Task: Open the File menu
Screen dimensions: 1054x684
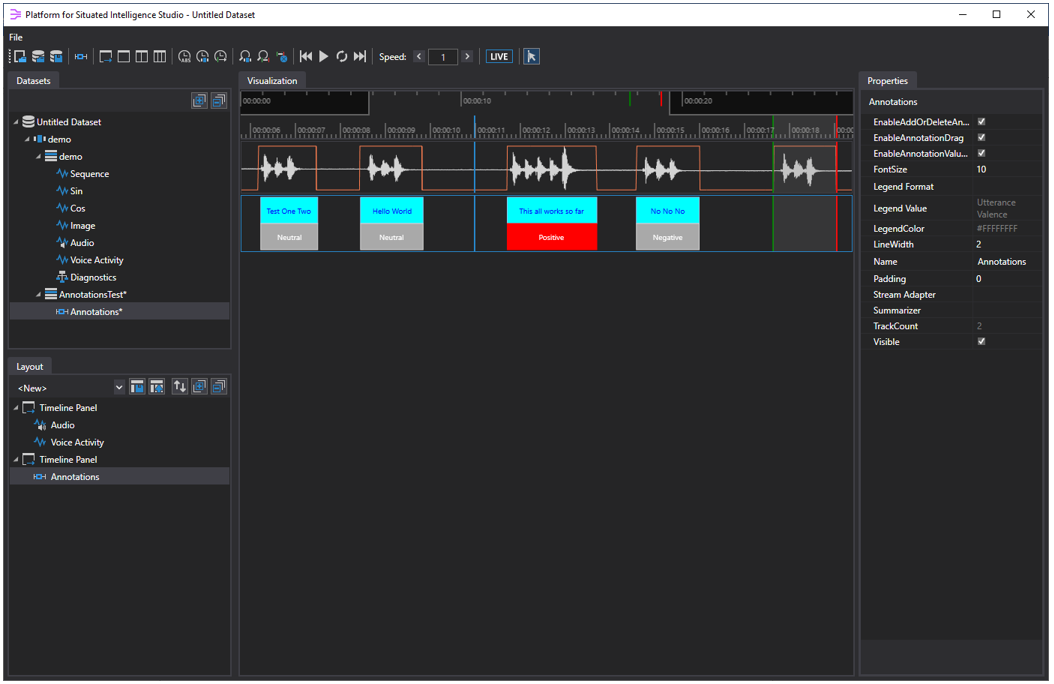Action: click(16, 37)
